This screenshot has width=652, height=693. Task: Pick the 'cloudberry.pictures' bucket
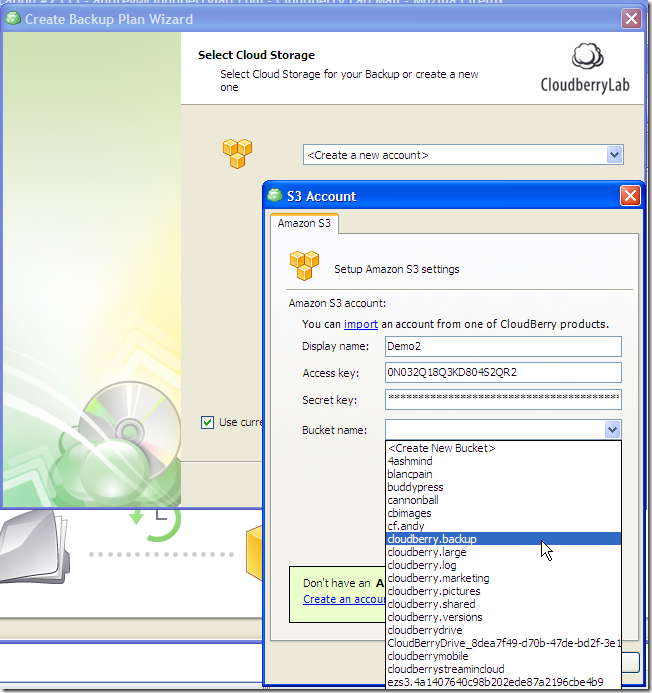[503, 591]
